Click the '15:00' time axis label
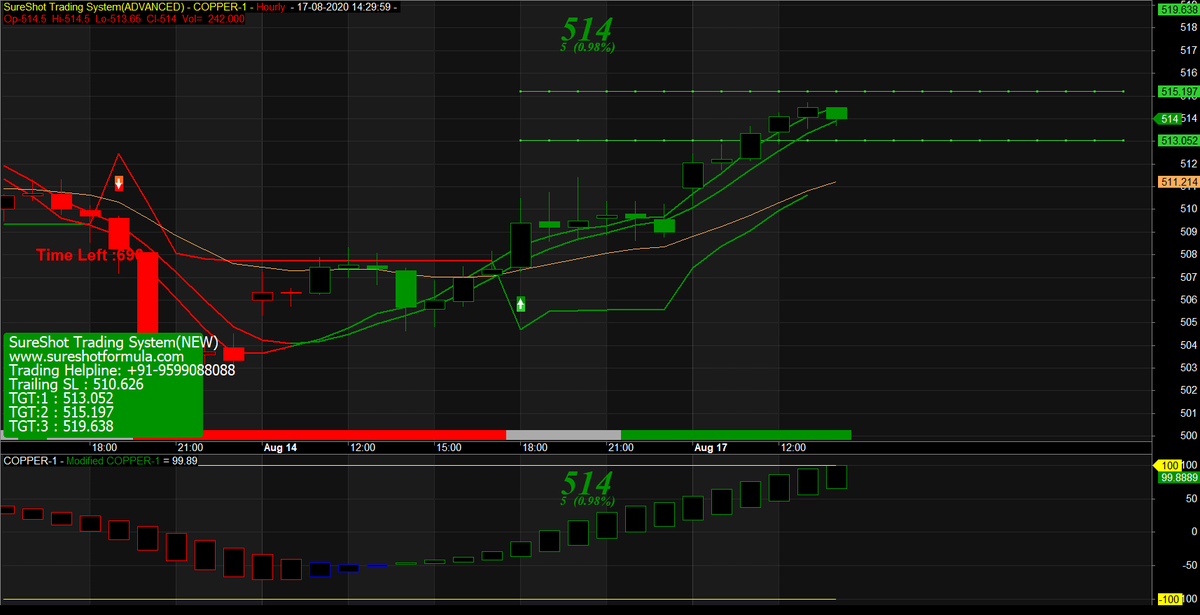 pyautogui.click(x=448, y=448)
